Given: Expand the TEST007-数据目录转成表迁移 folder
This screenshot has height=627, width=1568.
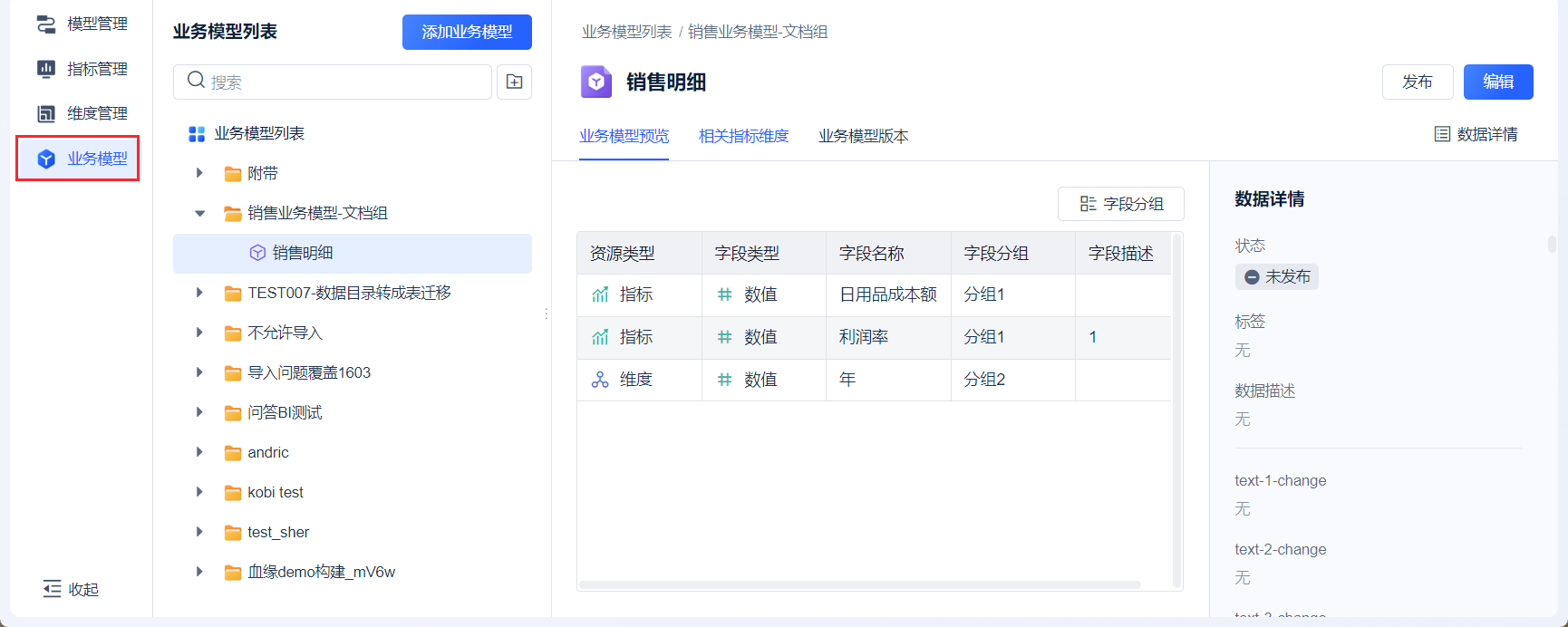Looking at the screenshot, I should [x=199, y=293].
